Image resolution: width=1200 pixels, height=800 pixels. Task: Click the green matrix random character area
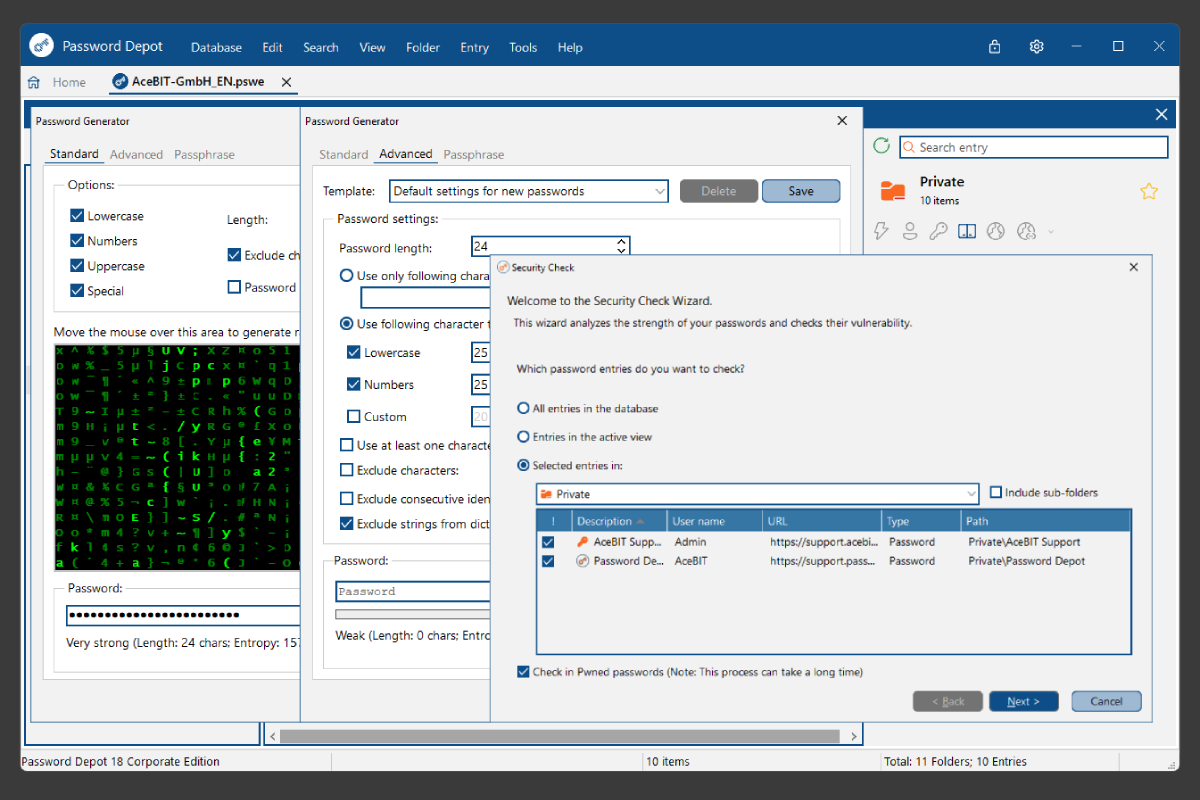click(x=177, y=458)
